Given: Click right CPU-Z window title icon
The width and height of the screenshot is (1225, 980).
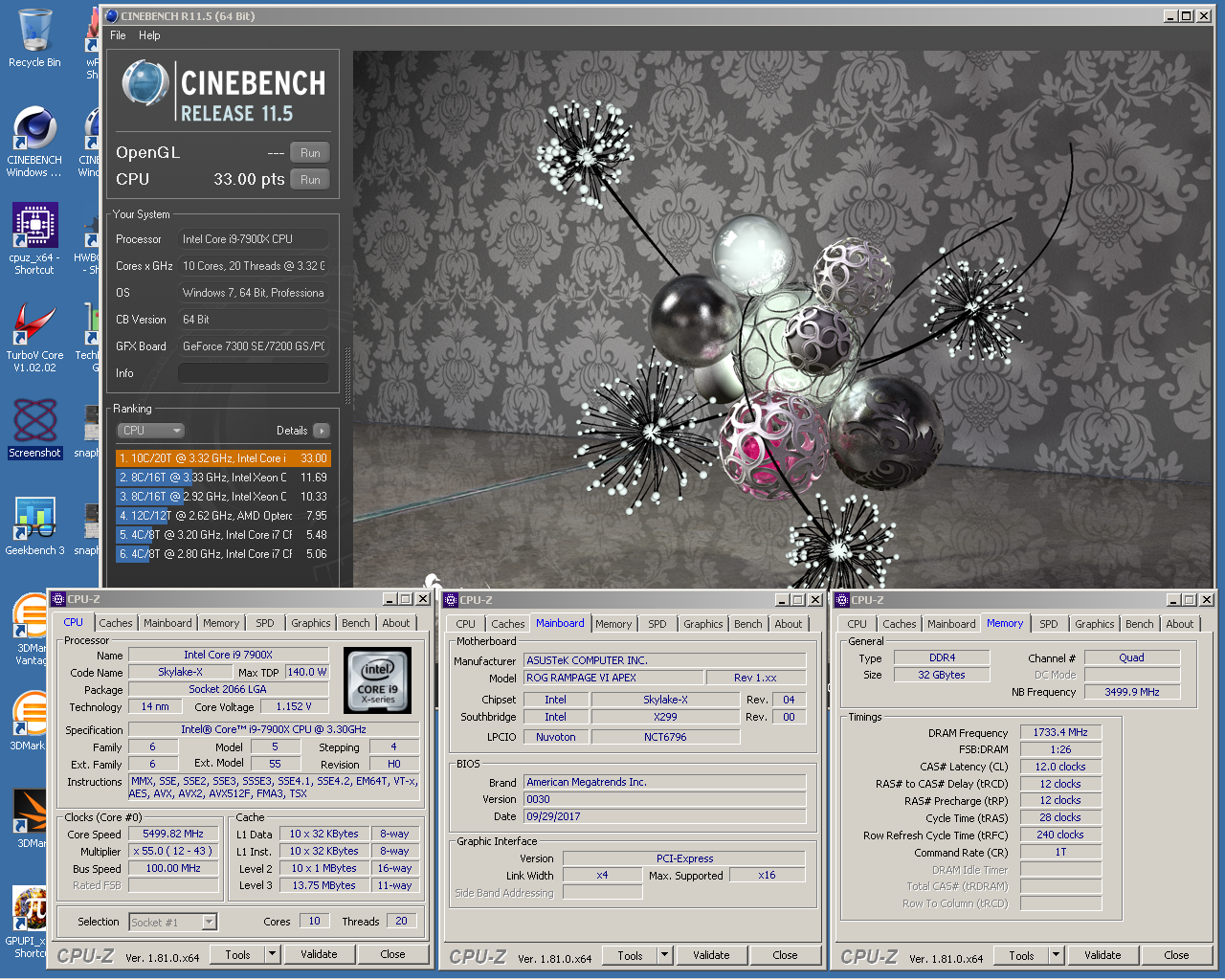Looking at the screenshot, I should click(842, 600).
